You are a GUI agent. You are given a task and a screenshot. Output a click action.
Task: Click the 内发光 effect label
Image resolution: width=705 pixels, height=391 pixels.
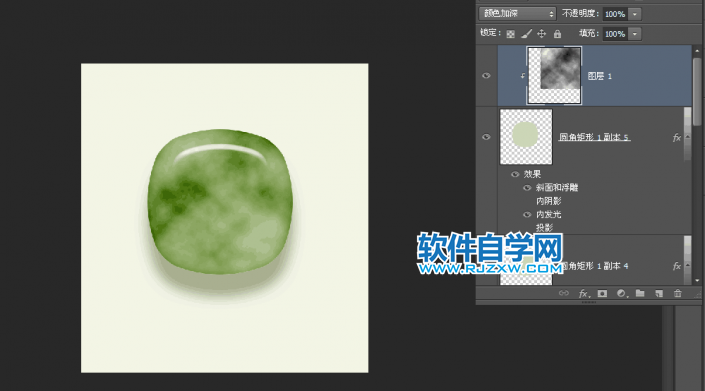(x=549, y=214)
